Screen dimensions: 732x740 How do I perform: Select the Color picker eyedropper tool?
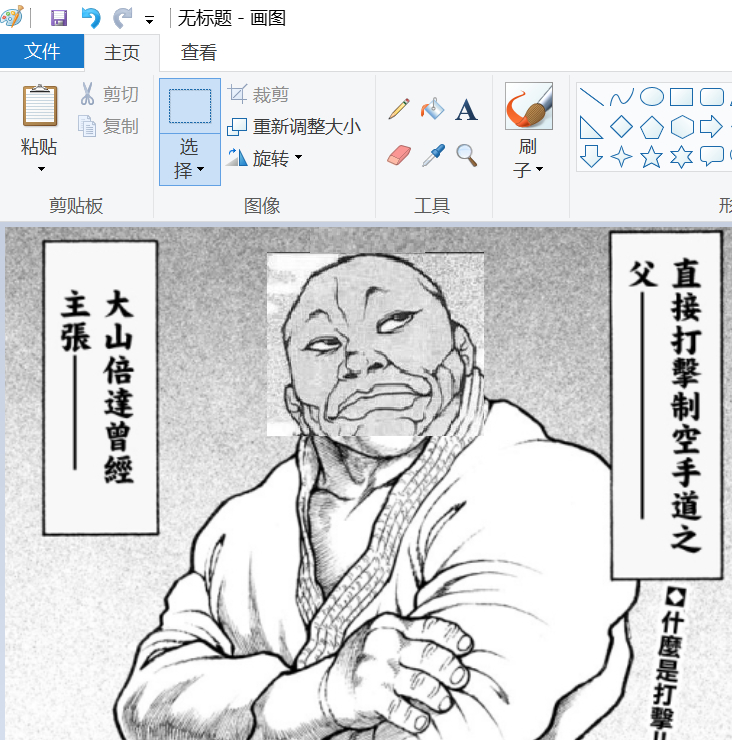pos(433,155)
